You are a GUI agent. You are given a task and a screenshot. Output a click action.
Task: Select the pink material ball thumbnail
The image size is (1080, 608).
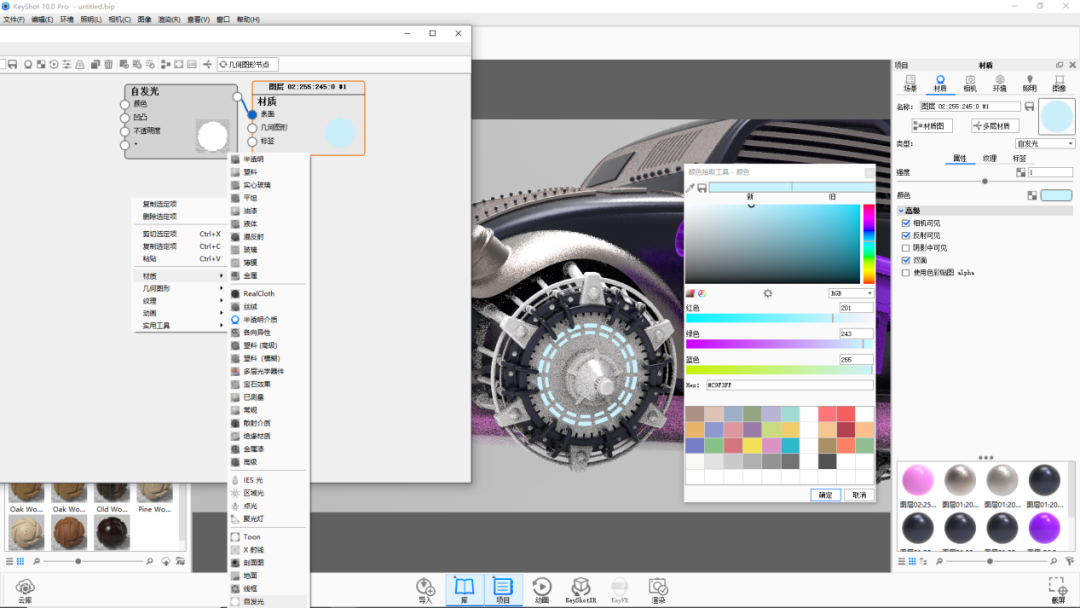point(917,481)
